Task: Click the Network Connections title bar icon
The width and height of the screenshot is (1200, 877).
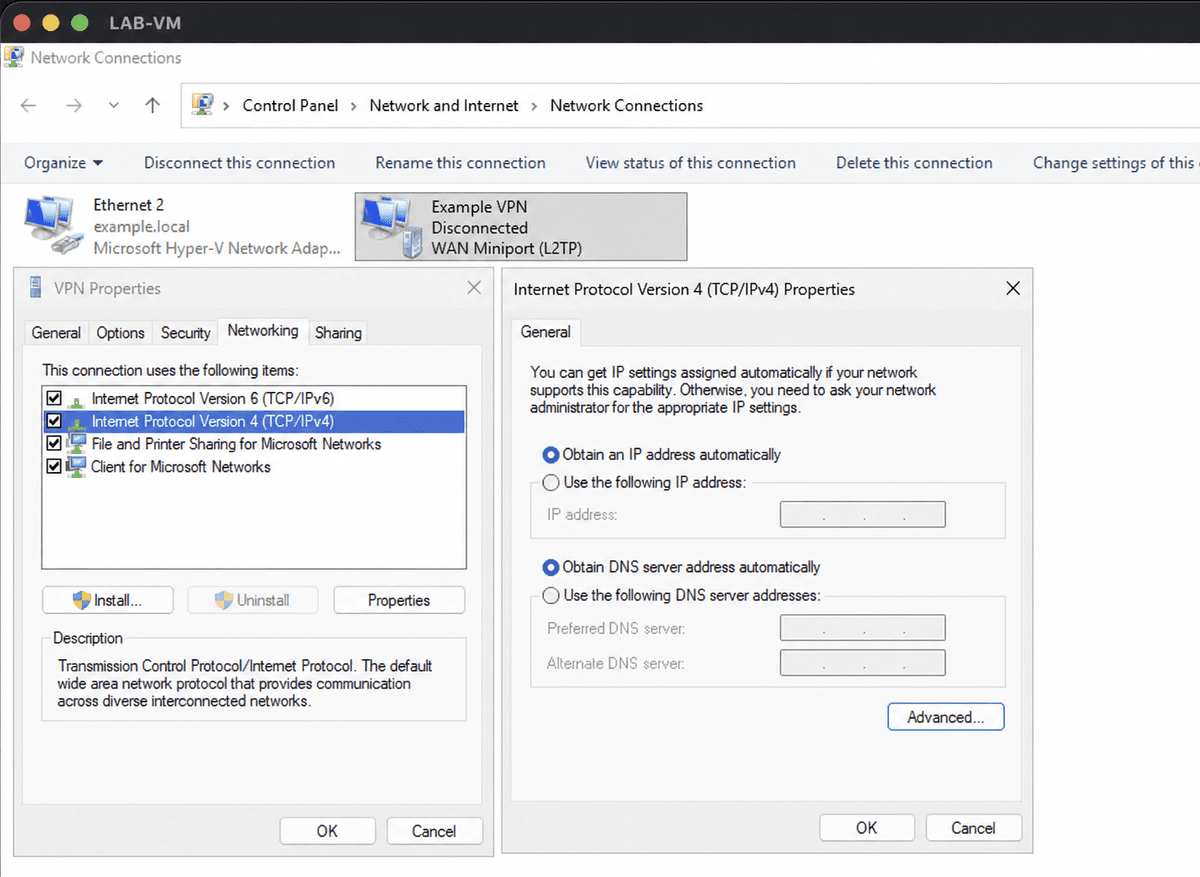Action: 14,57
